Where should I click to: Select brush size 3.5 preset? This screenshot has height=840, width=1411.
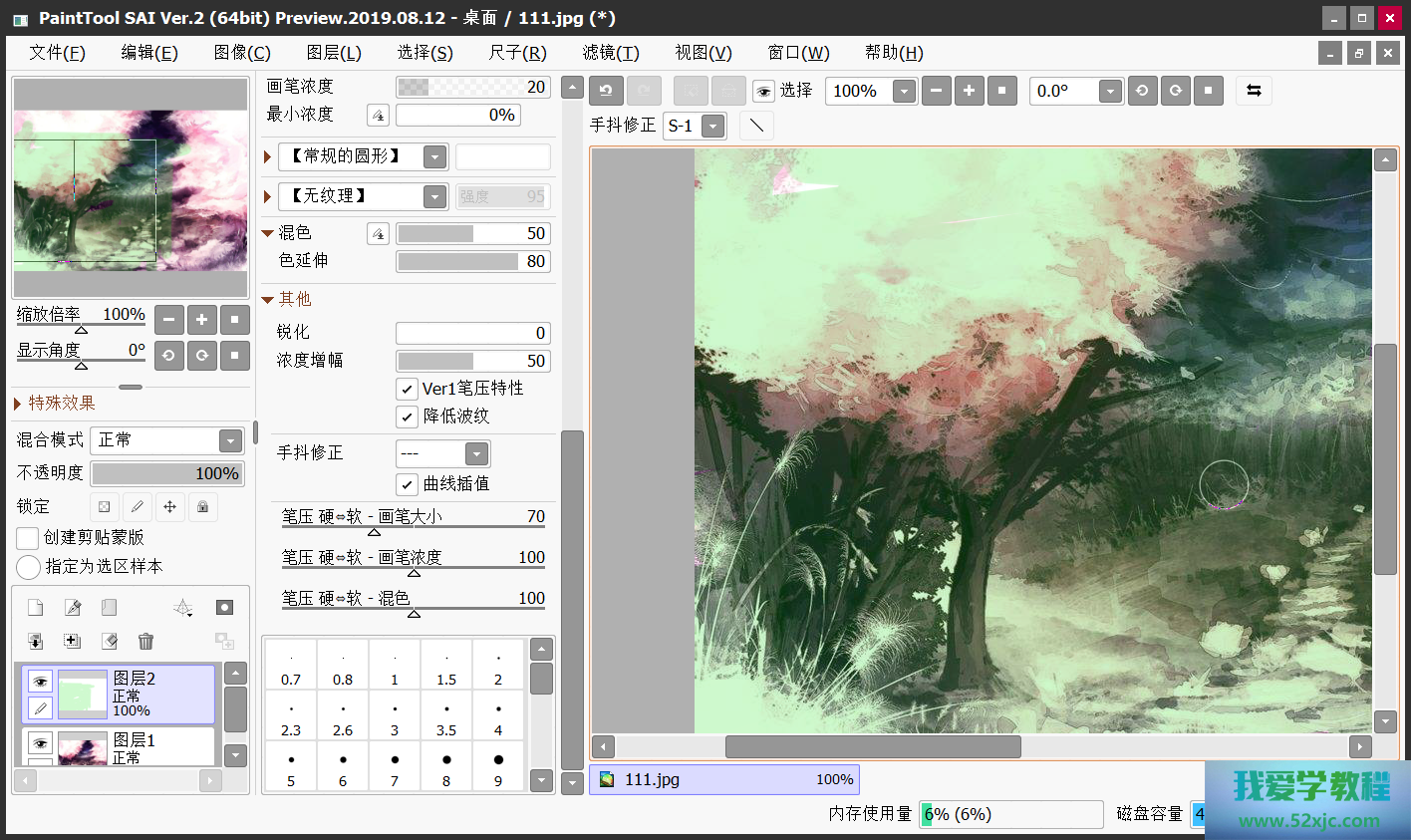[x=446, y=717]
